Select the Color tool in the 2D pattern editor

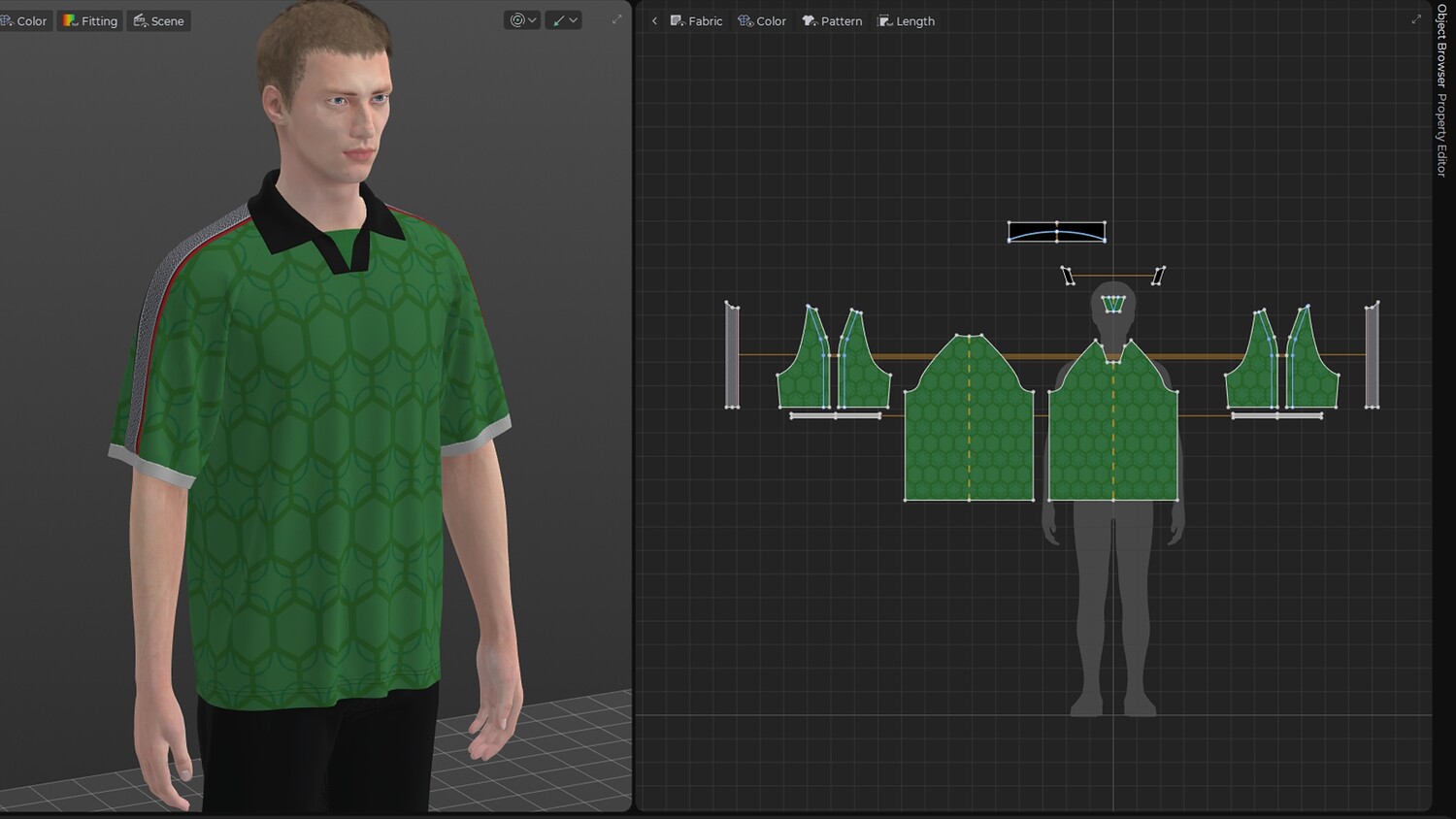point(762,20)
